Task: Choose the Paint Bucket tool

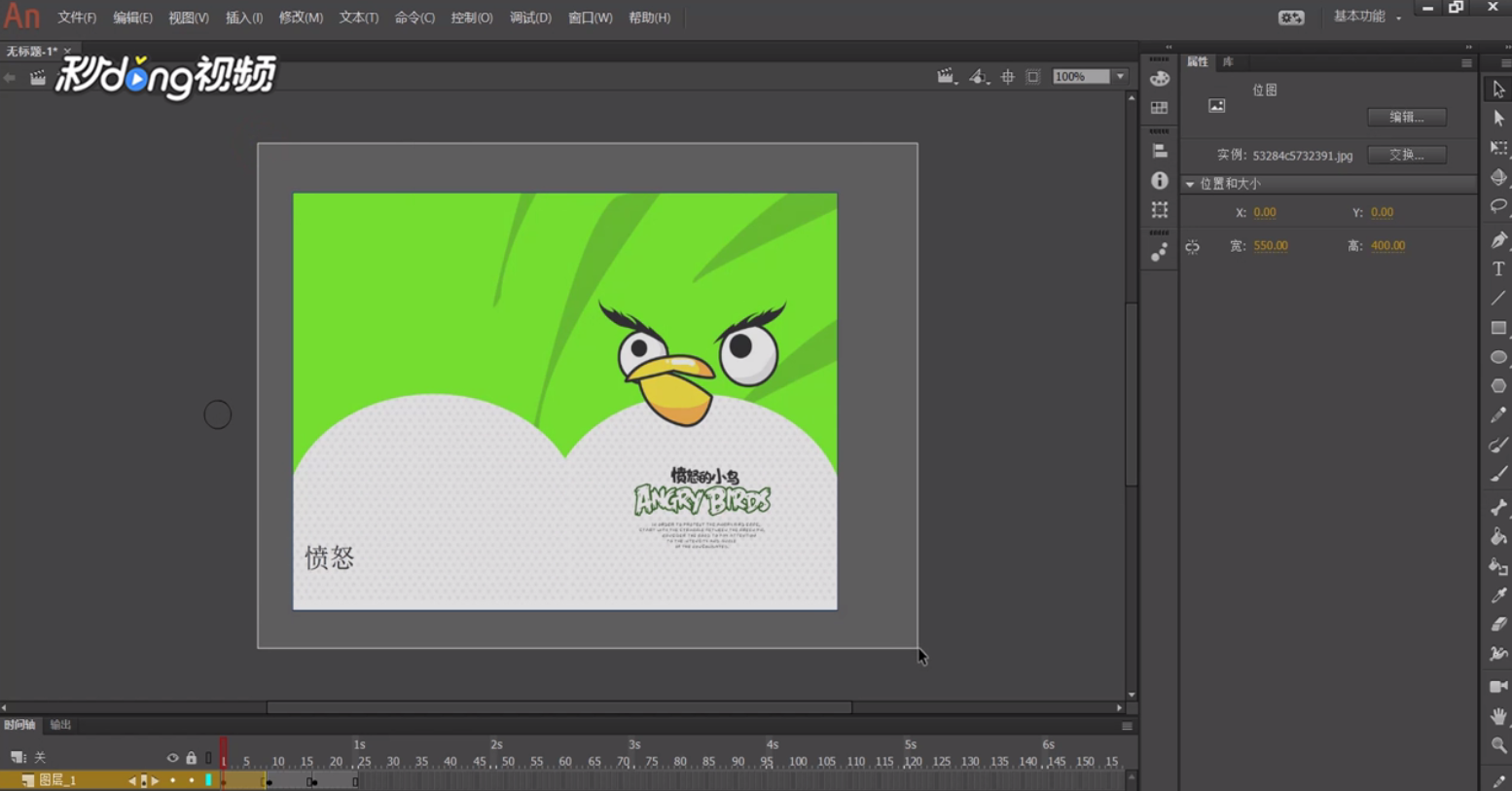Action: [x=1498, y=536]
